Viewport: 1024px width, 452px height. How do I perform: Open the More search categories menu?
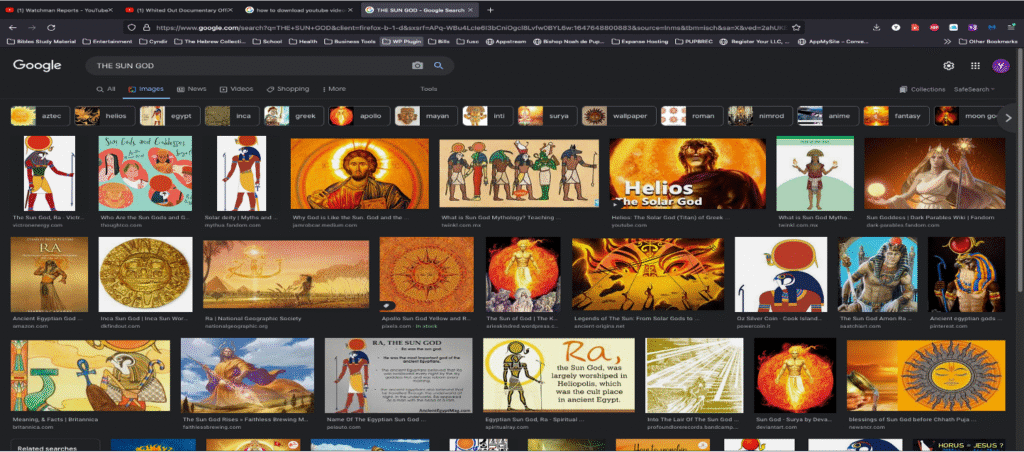click(x=335, y=89)
